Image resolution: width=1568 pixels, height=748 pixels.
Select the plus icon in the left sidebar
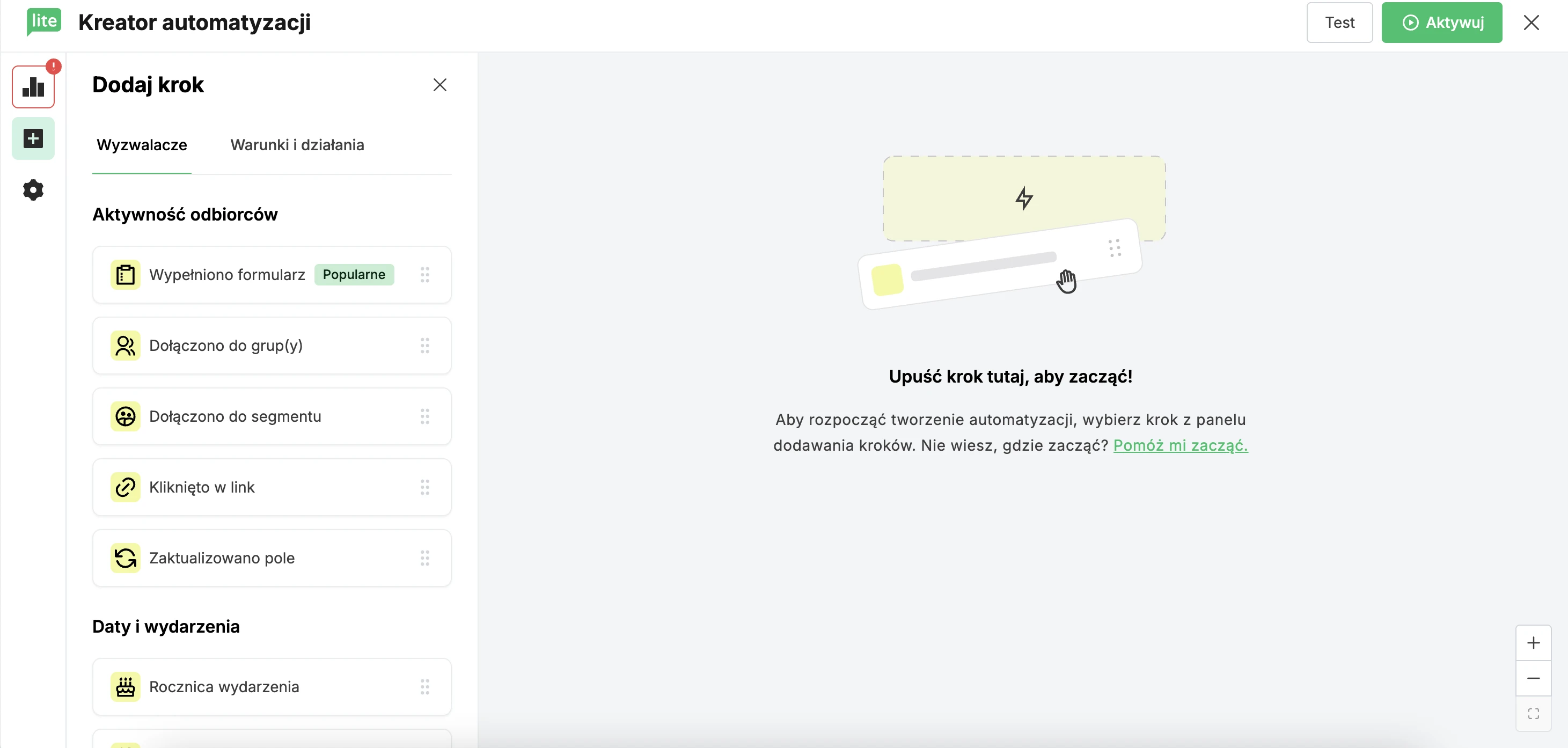[33, 138]
